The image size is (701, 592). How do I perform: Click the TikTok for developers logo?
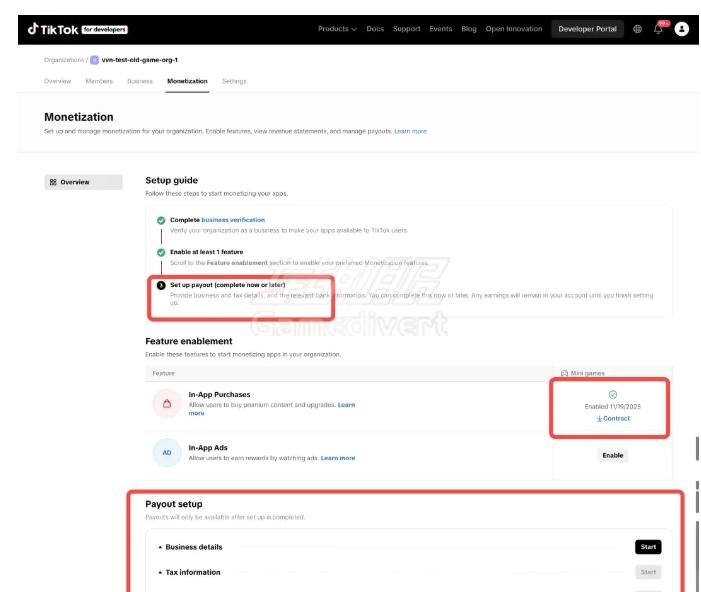77,30
